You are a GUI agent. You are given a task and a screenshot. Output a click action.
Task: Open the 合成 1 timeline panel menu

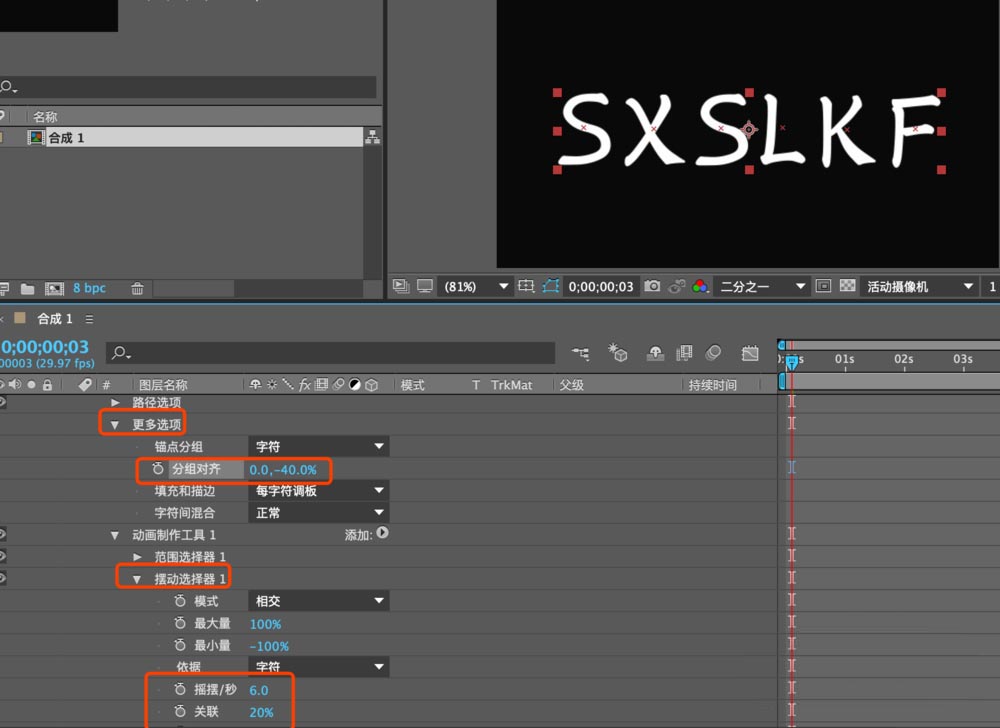coord(89,319)
